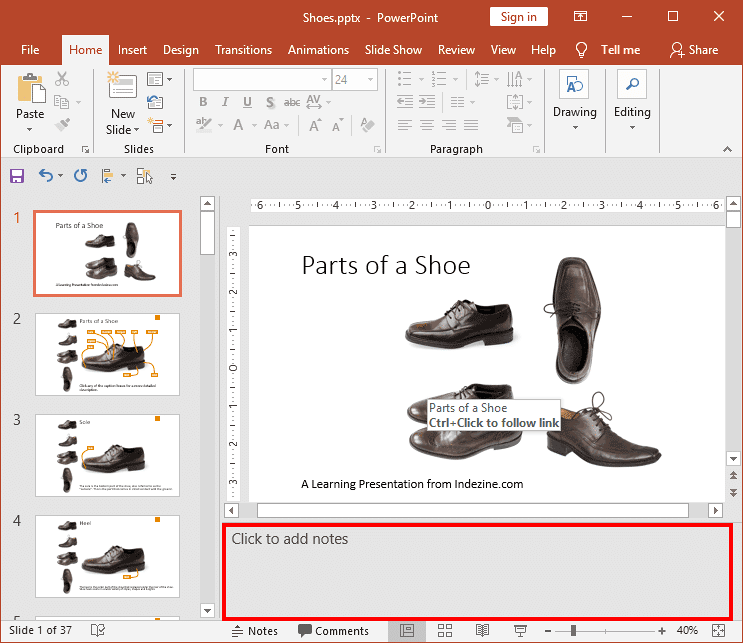Click Fit slide to current window icon
Screen dimensions: 743x643
point(718,630)
